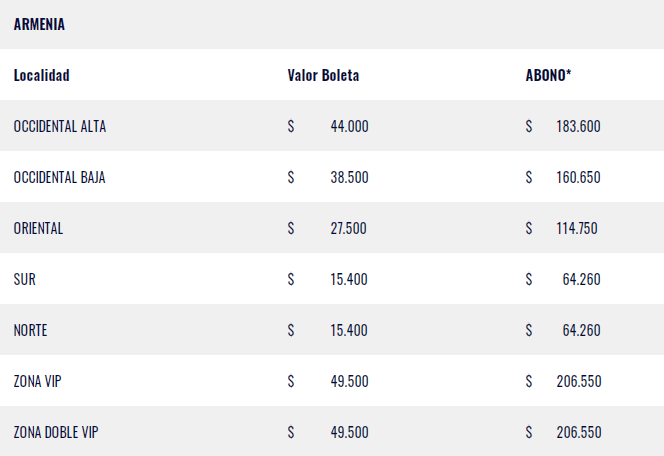Screen dimensions: 664x456
Task: Click the 114.750 abono value
Action: pos(577,229)
